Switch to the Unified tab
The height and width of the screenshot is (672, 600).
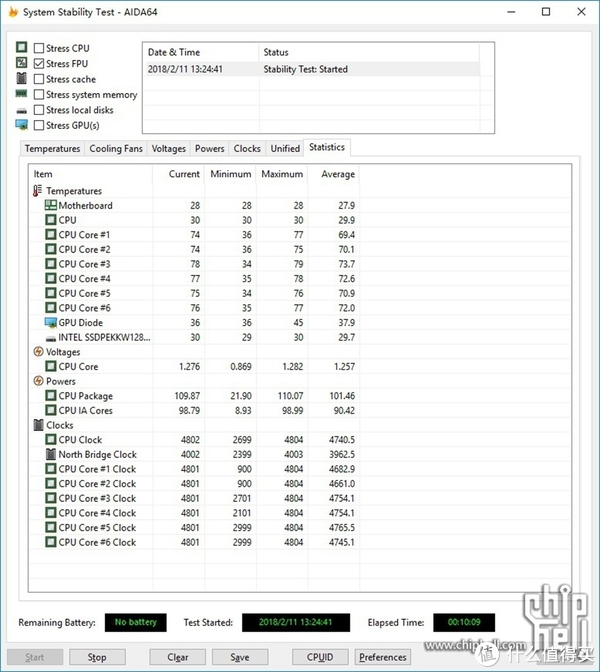pos(285,149)
